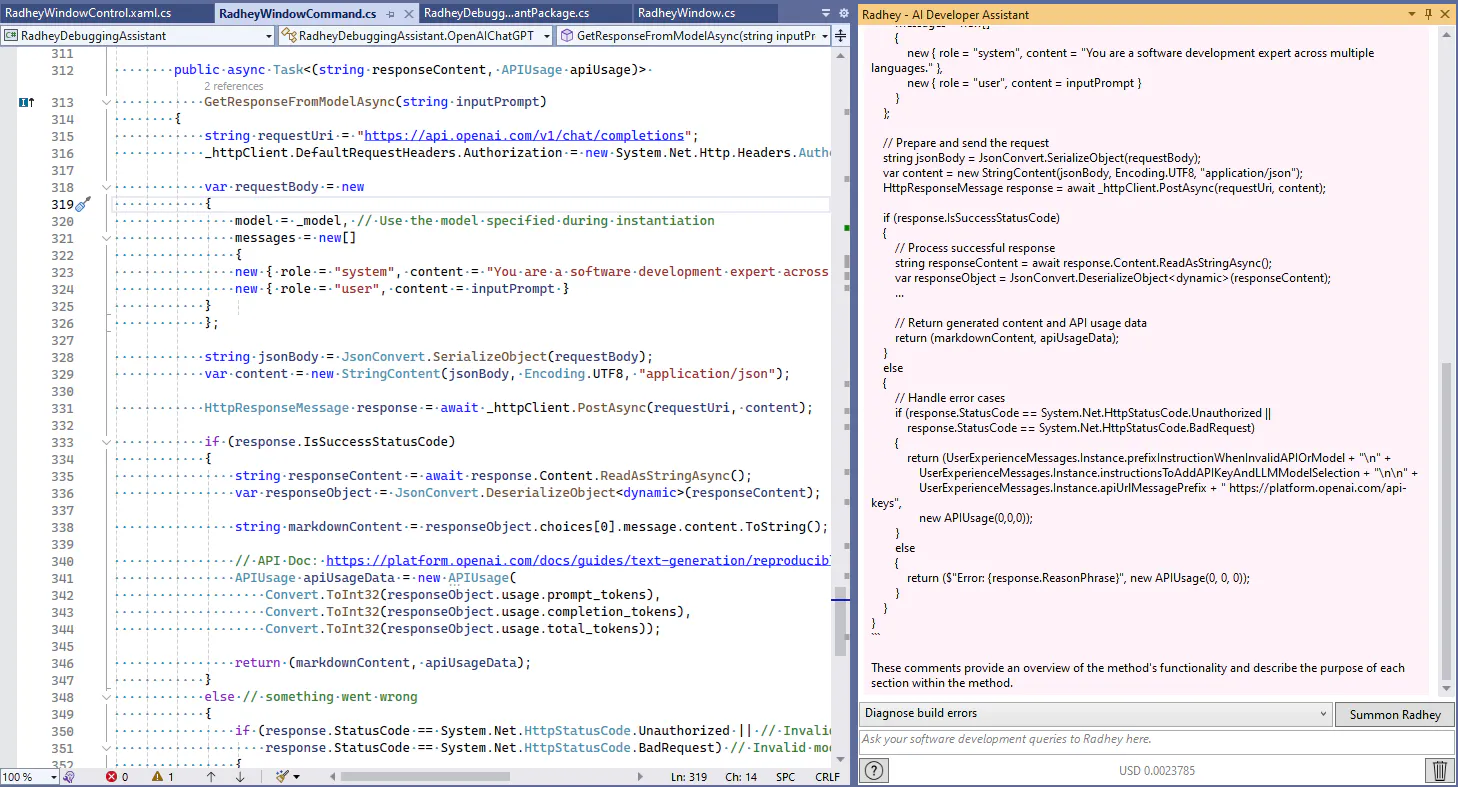This screenshot has height=787, width=1458.
Task: Click the 'Ch: 14' status indicator
Action: tap(741, 777)
